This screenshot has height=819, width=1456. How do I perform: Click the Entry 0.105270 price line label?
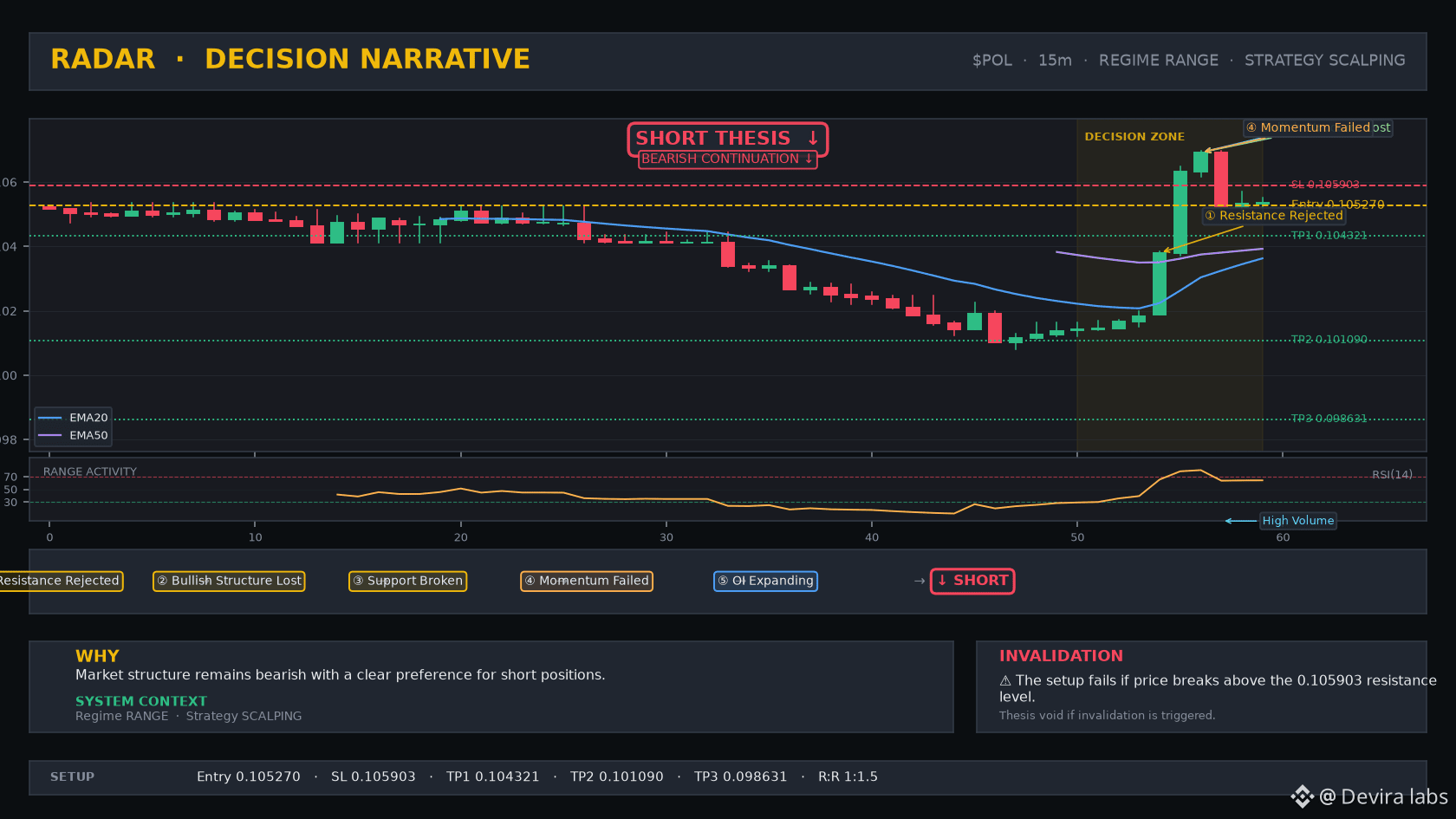click(1337, 205)
